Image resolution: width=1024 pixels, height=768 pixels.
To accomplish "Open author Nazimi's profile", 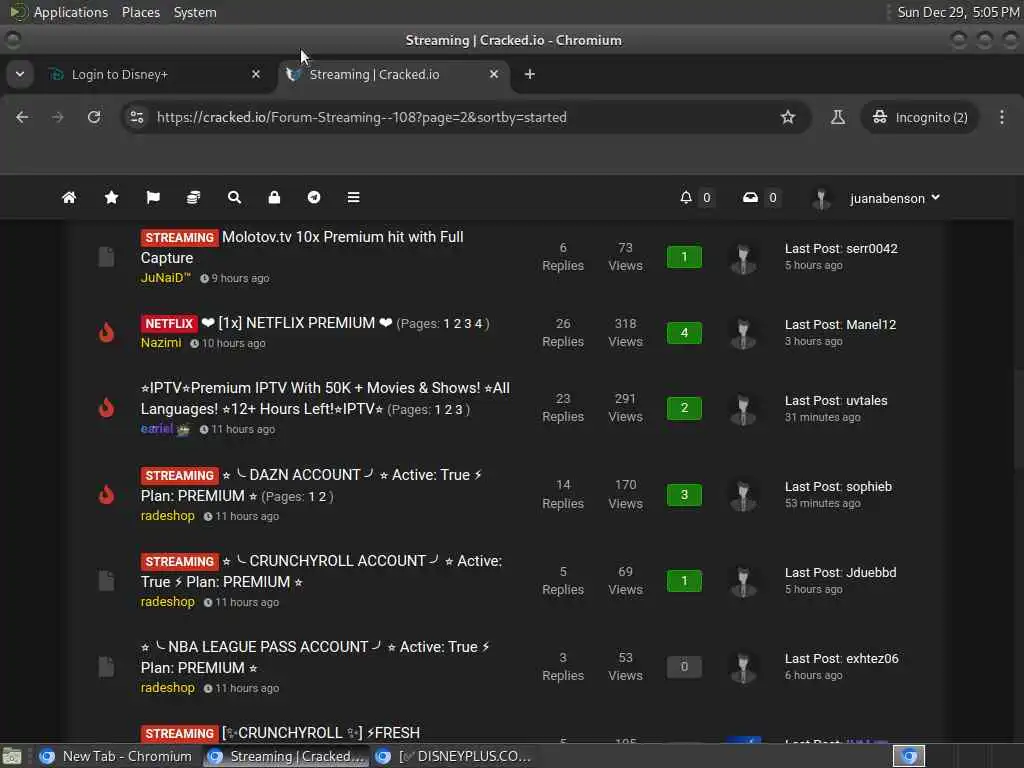I will point(161,343).
